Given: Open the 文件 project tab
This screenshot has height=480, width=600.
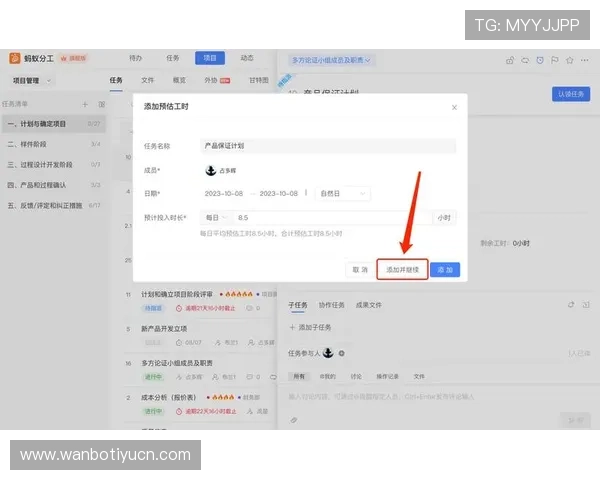Looking at the screenshot, I should point(147,80).
